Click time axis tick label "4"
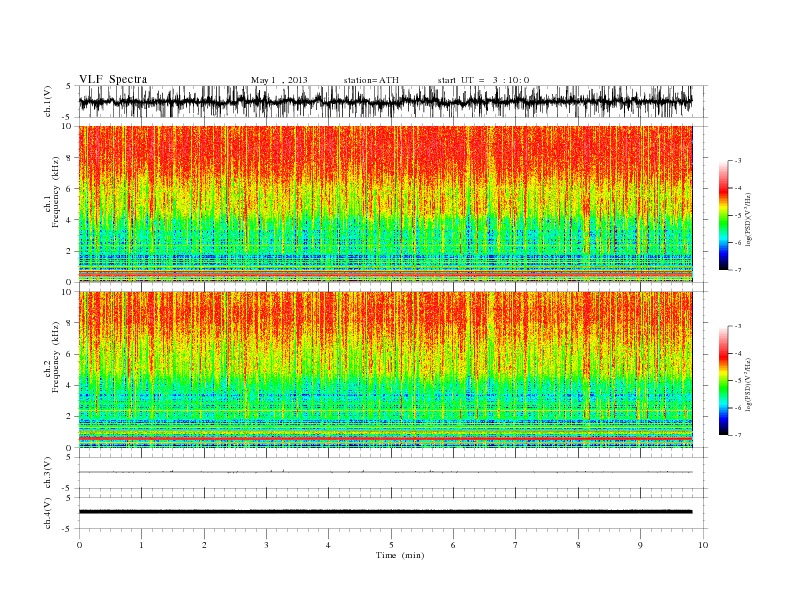Screen dimensions: 792x612 click(x=328, y=545)
